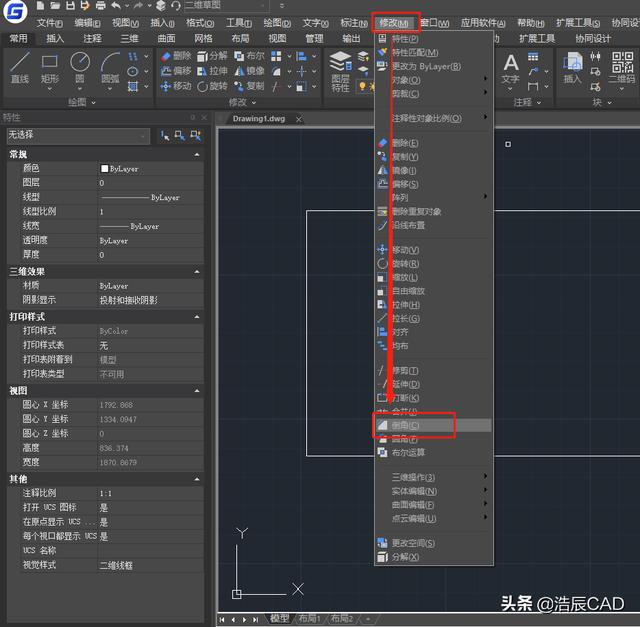The image size is (640, 627).
Task: Expand the 块 ribbon panel arrow
Action: pos(609,102)
